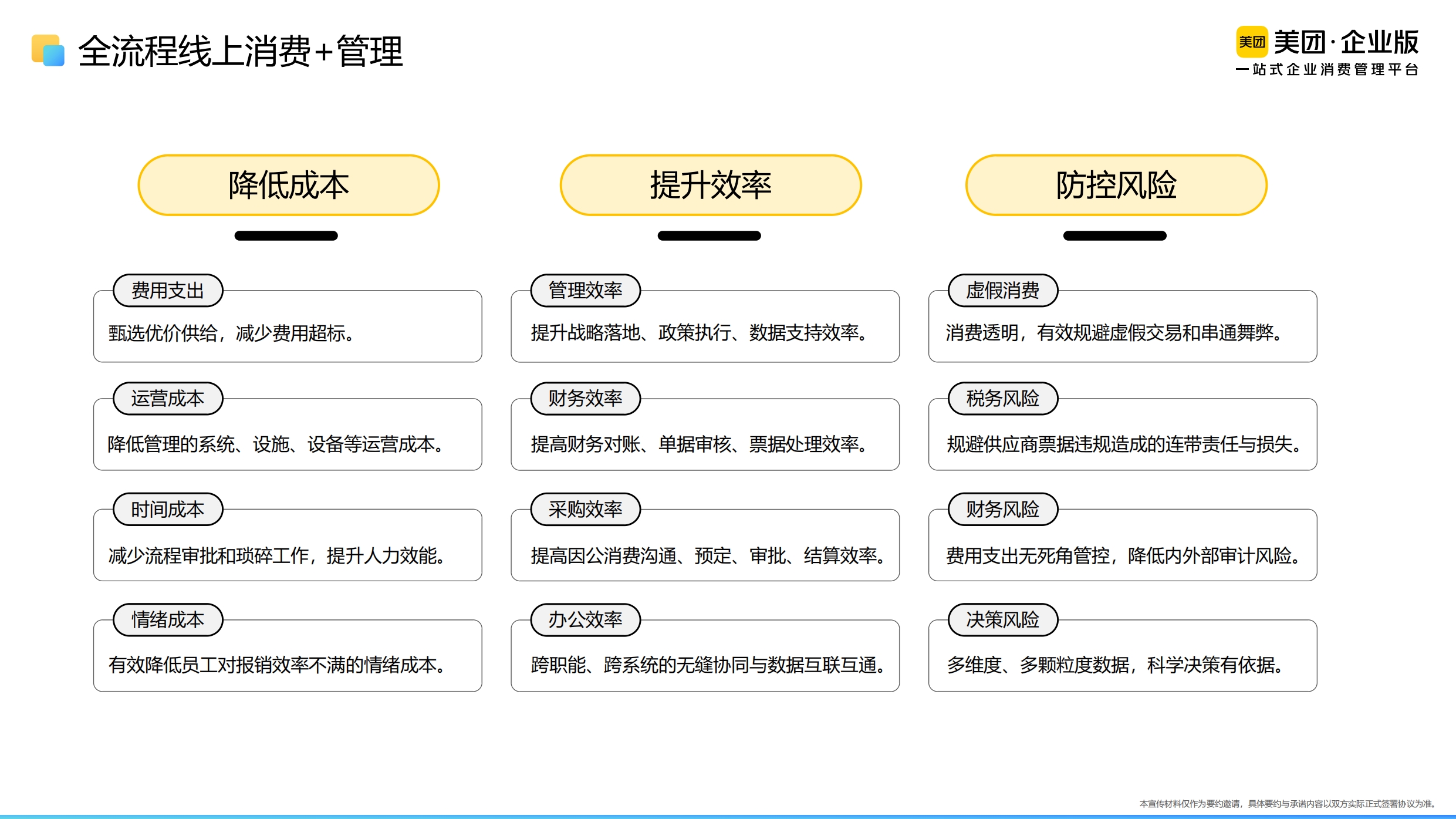Select the 虚假消费 label tag
This screenshot has width=1456, height=819.
tap(1003, 290)
